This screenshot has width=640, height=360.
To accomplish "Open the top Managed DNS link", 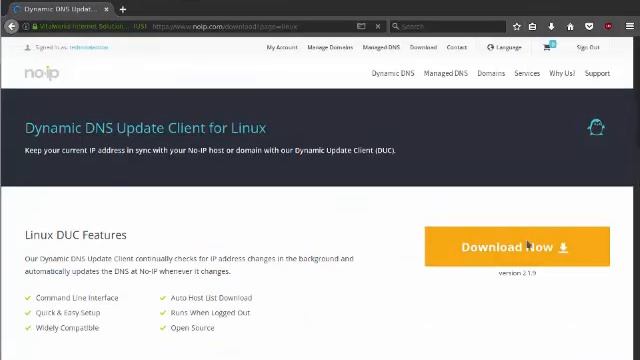I will [381, 47].
